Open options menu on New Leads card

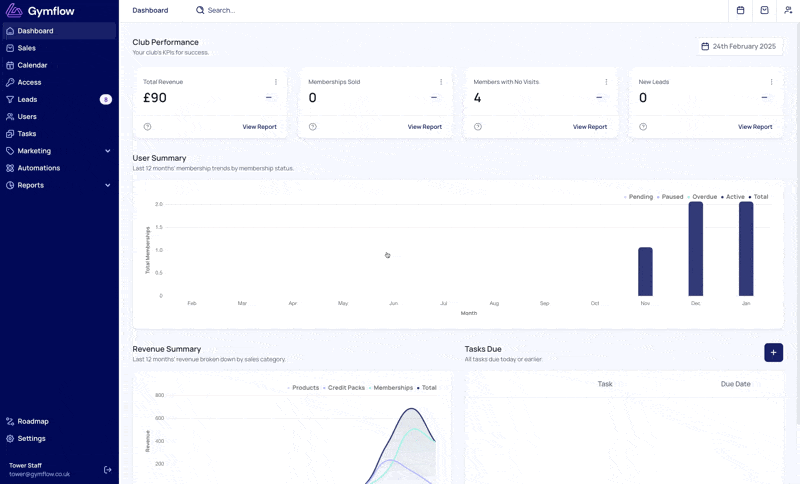(771, 82)
